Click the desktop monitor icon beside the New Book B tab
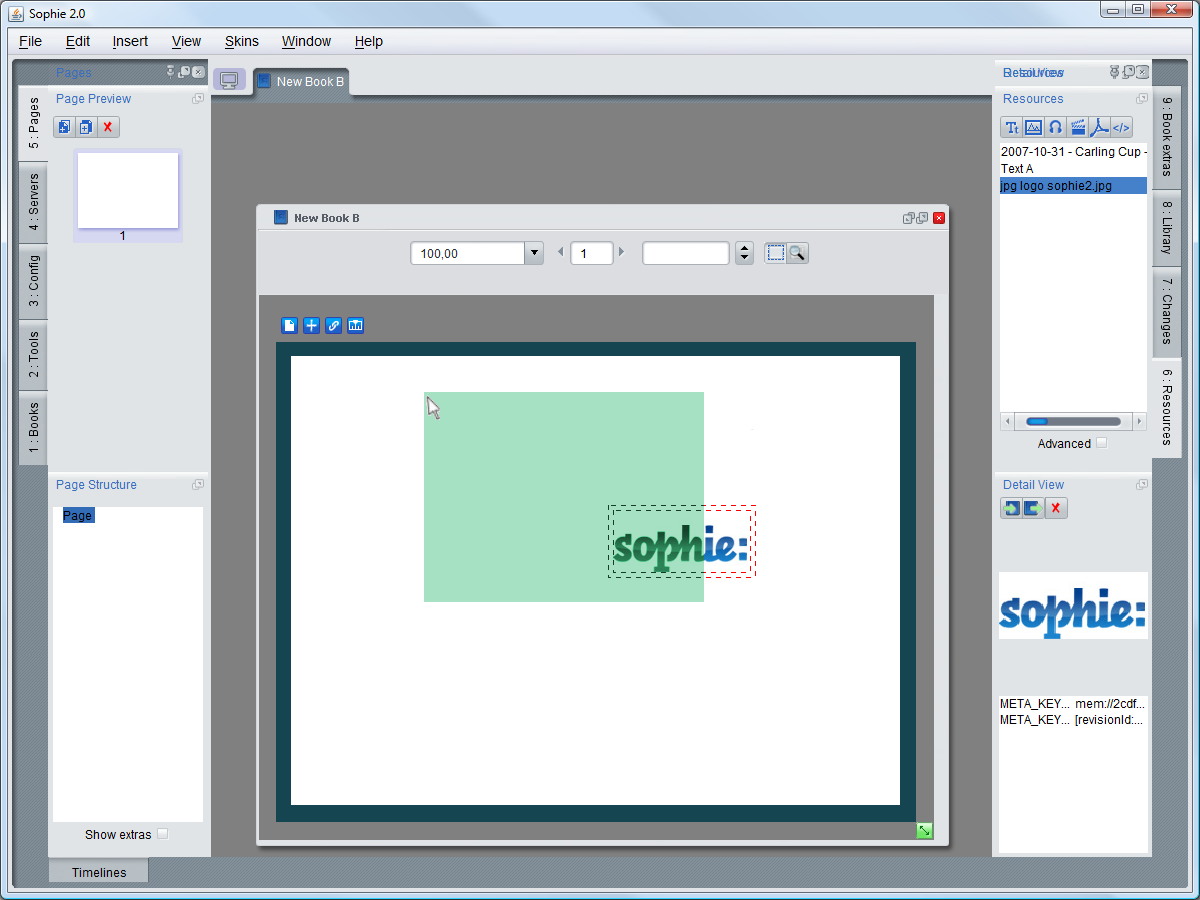The width and height of the screenshot is (1200, 900). (x=229, y=80)
